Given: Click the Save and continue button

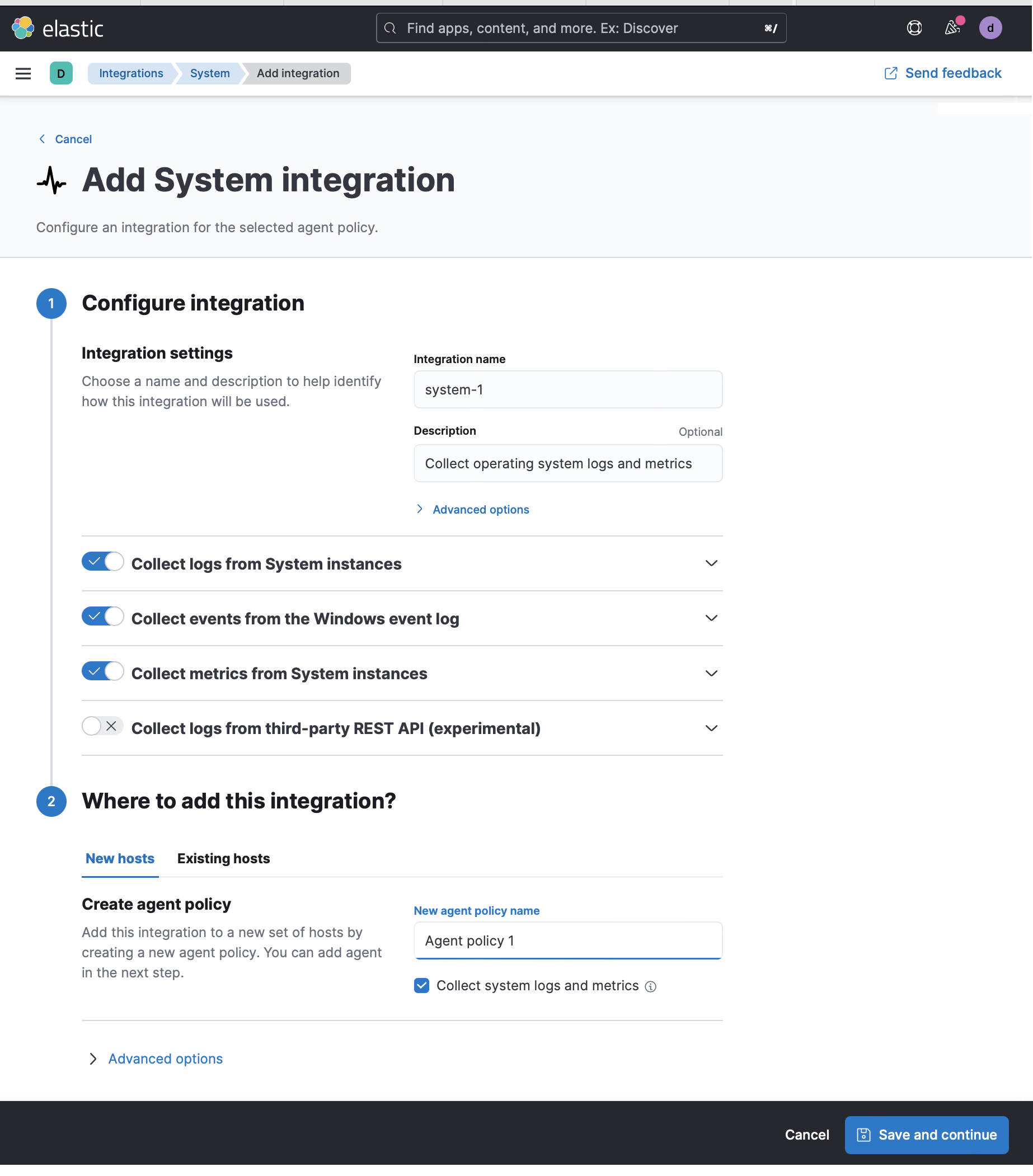Looking at the screenshot, I should [x=927, y=1135].
